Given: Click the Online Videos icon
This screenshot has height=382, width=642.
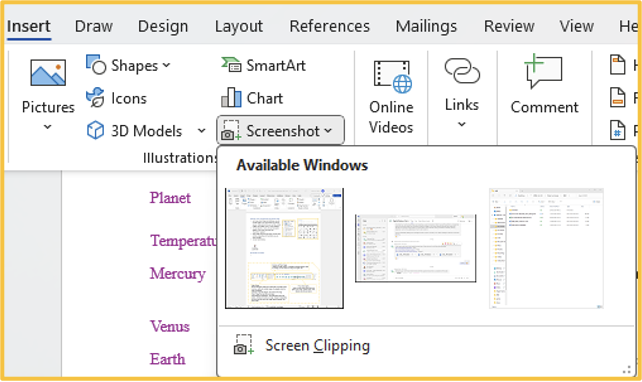Looking at the screenshot, I should (392, 77).
